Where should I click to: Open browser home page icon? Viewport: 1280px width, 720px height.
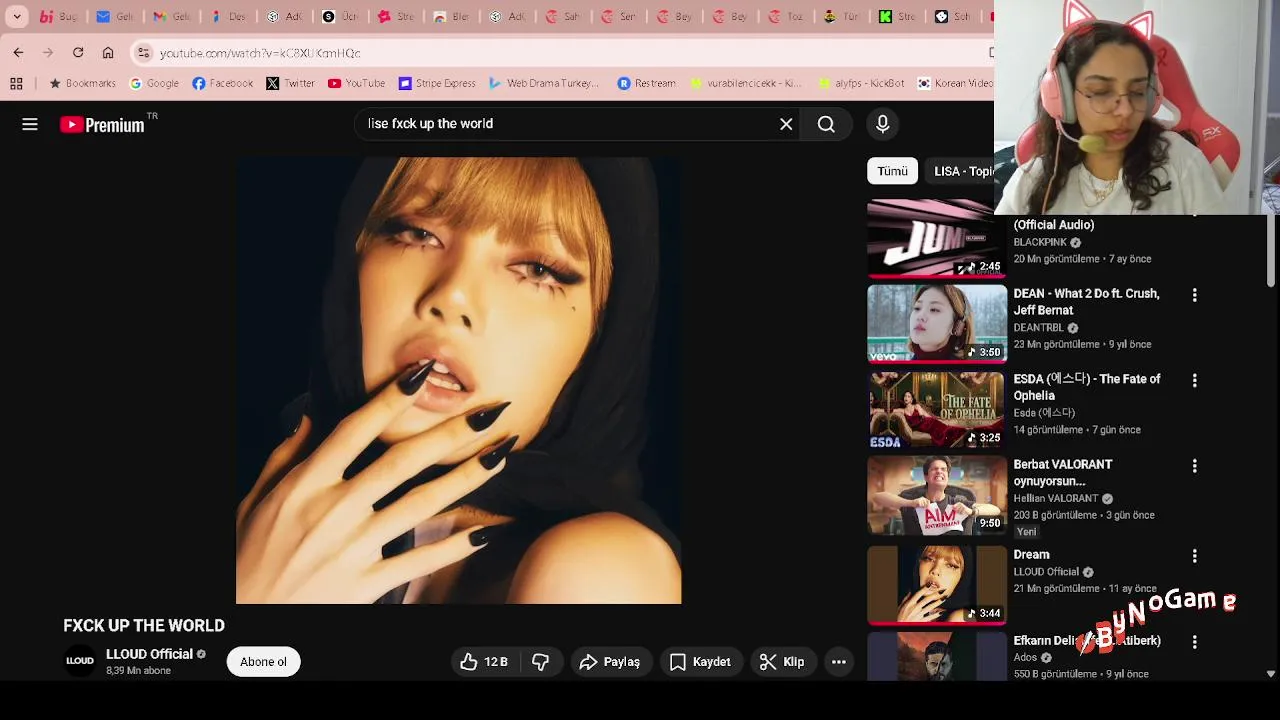coord(108,52)
